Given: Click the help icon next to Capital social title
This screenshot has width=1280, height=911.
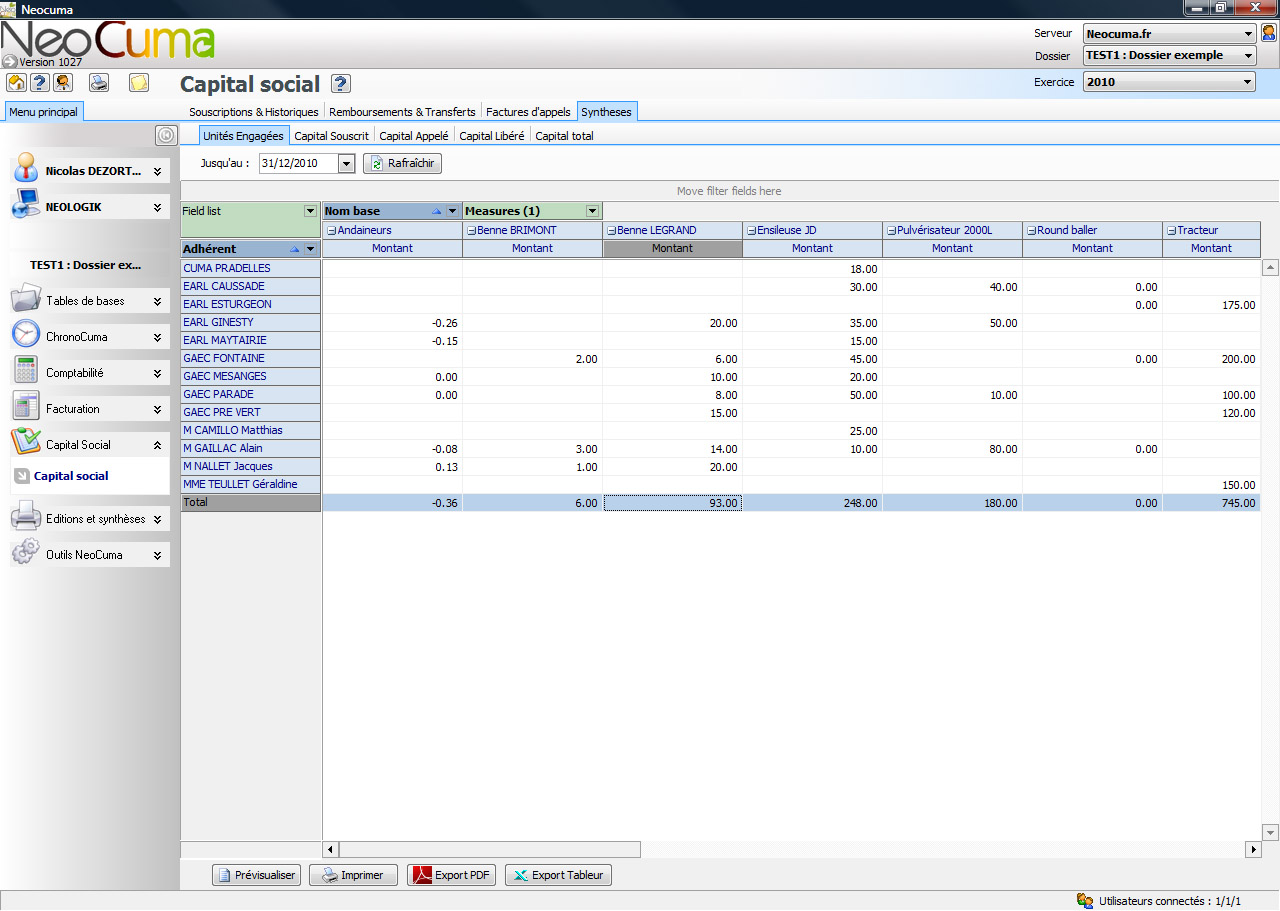Looking at the screenshot, I should pyautogui.click(x=340, y=84).
